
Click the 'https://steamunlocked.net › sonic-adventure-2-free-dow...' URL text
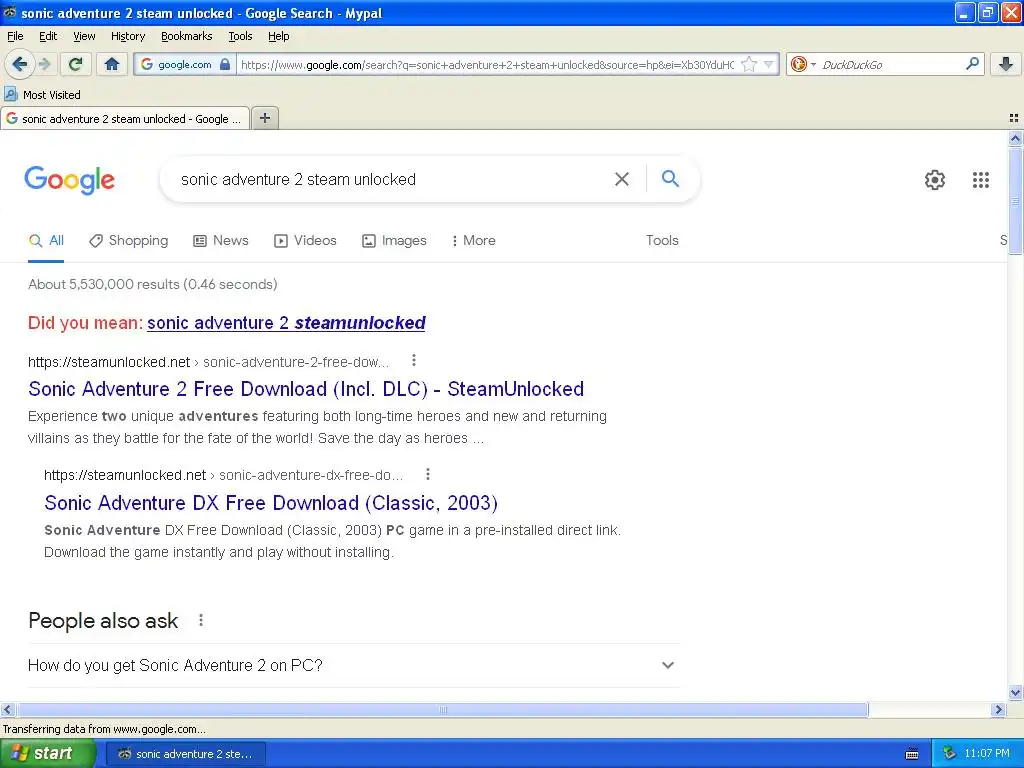point(208,362)
